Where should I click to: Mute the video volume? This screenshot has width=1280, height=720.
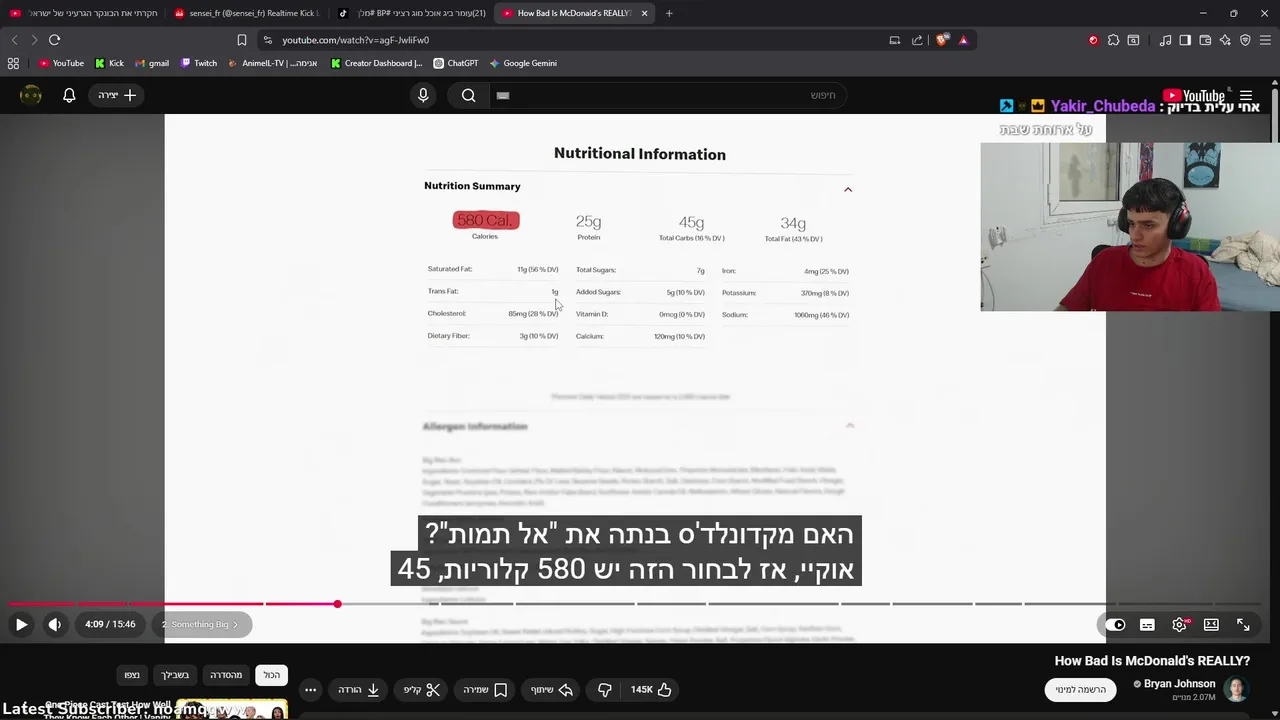tap(55, 625)
